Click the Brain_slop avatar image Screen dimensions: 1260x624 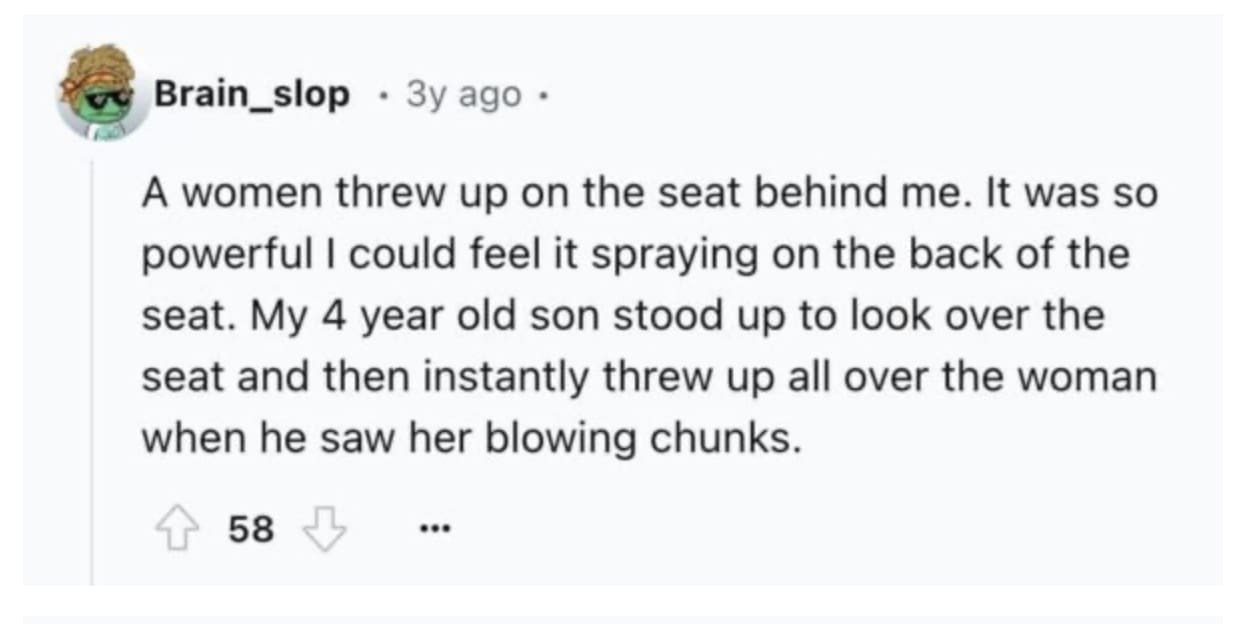coord(101,92)
